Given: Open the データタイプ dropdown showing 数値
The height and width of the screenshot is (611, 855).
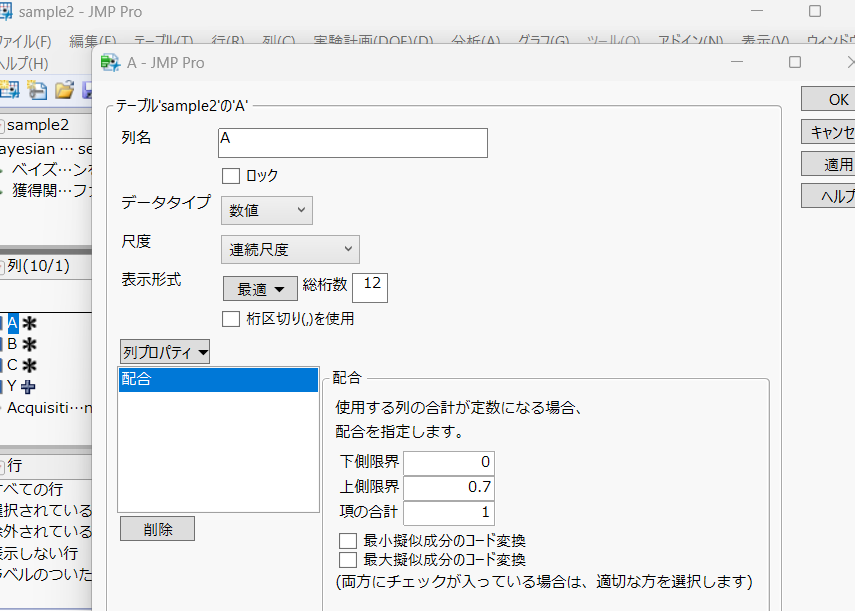Looking at the screenshot, I should [266, 210].
